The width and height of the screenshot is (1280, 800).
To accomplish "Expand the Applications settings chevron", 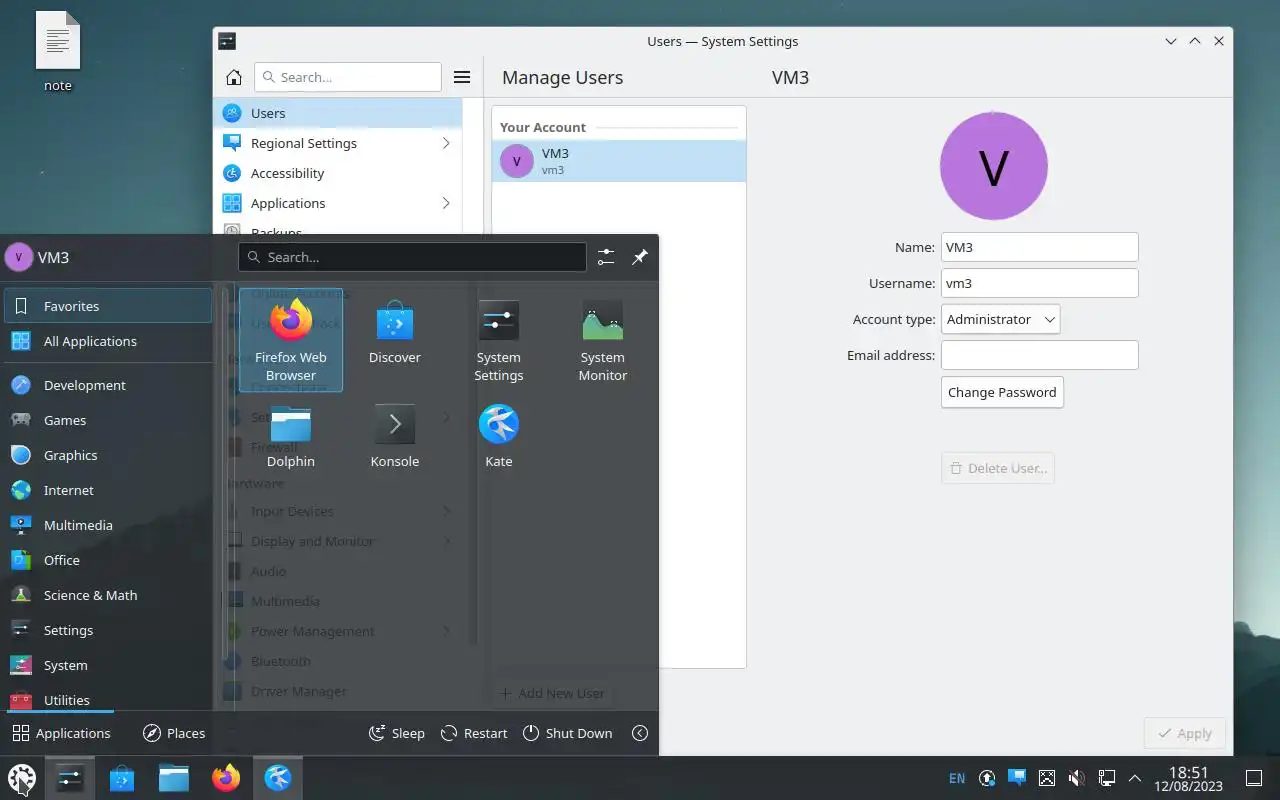I will pyautogui.click(x=446, y=203).
